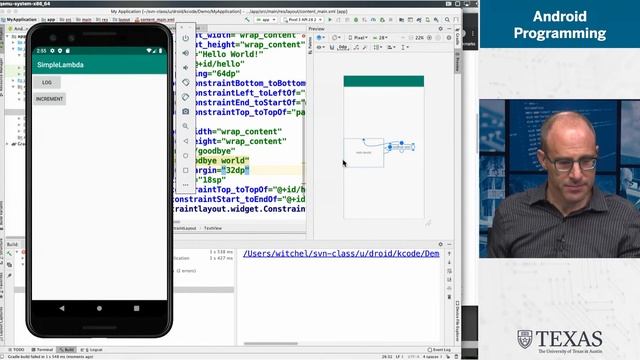
Task: Open the Guidelines dropdown in layout toolbar
Action: coord(404,47)
